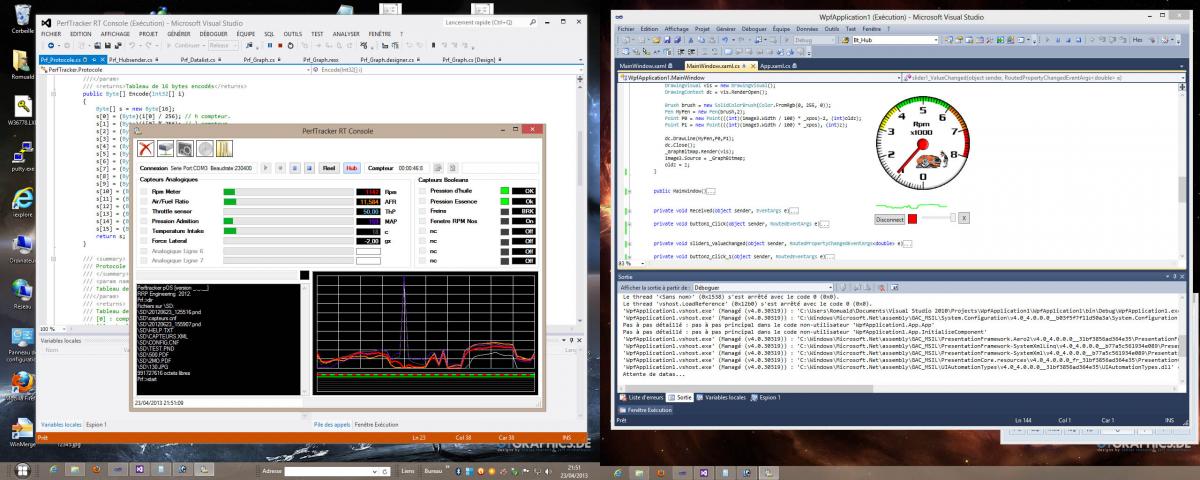Image resolution: width=1200 pixels, height=480 pixels.
Task: Click the X button in the WPF gauge app
Action: [963, 217]
